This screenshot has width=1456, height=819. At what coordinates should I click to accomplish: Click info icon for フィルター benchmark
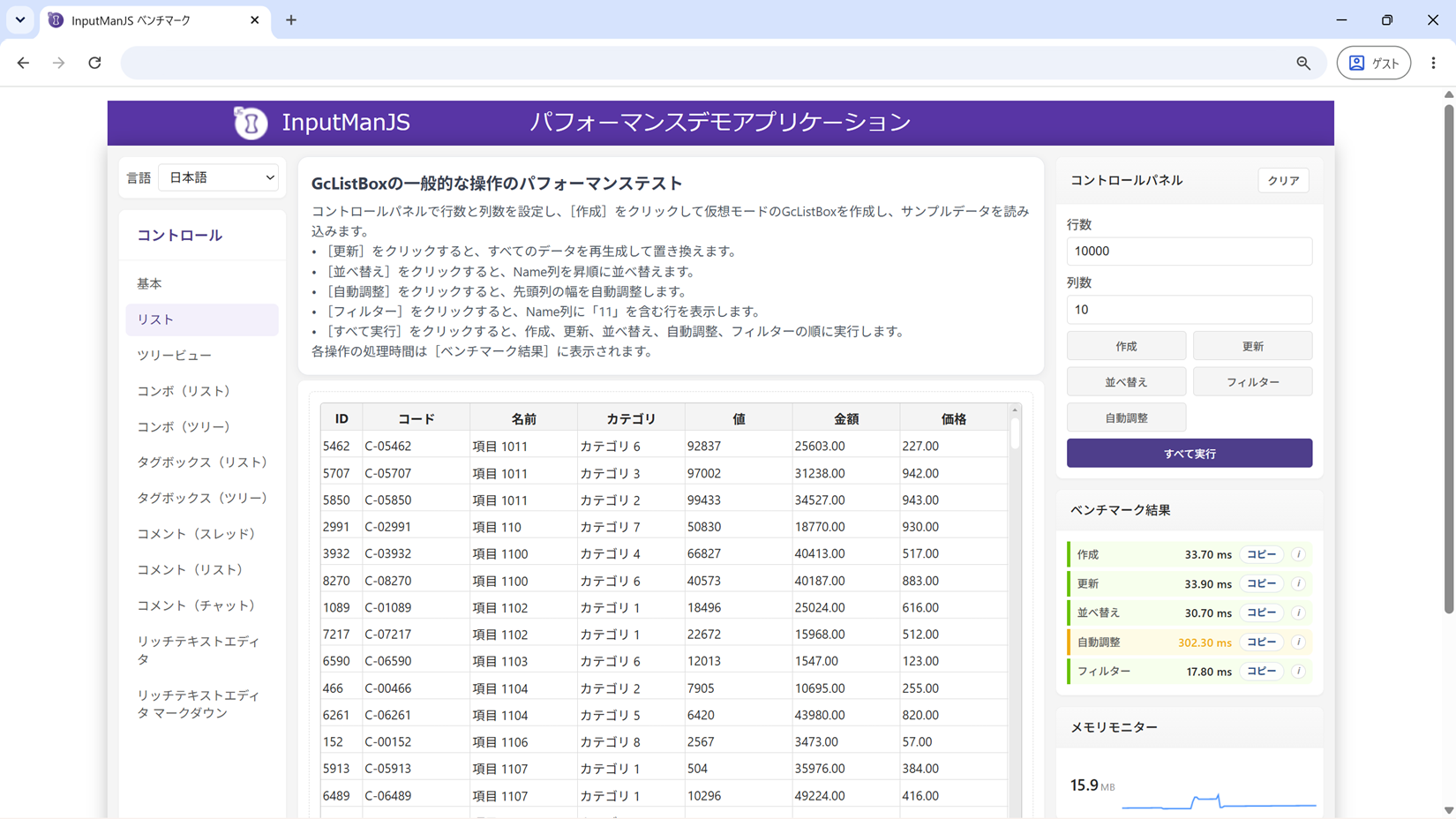click(1298, 671)
